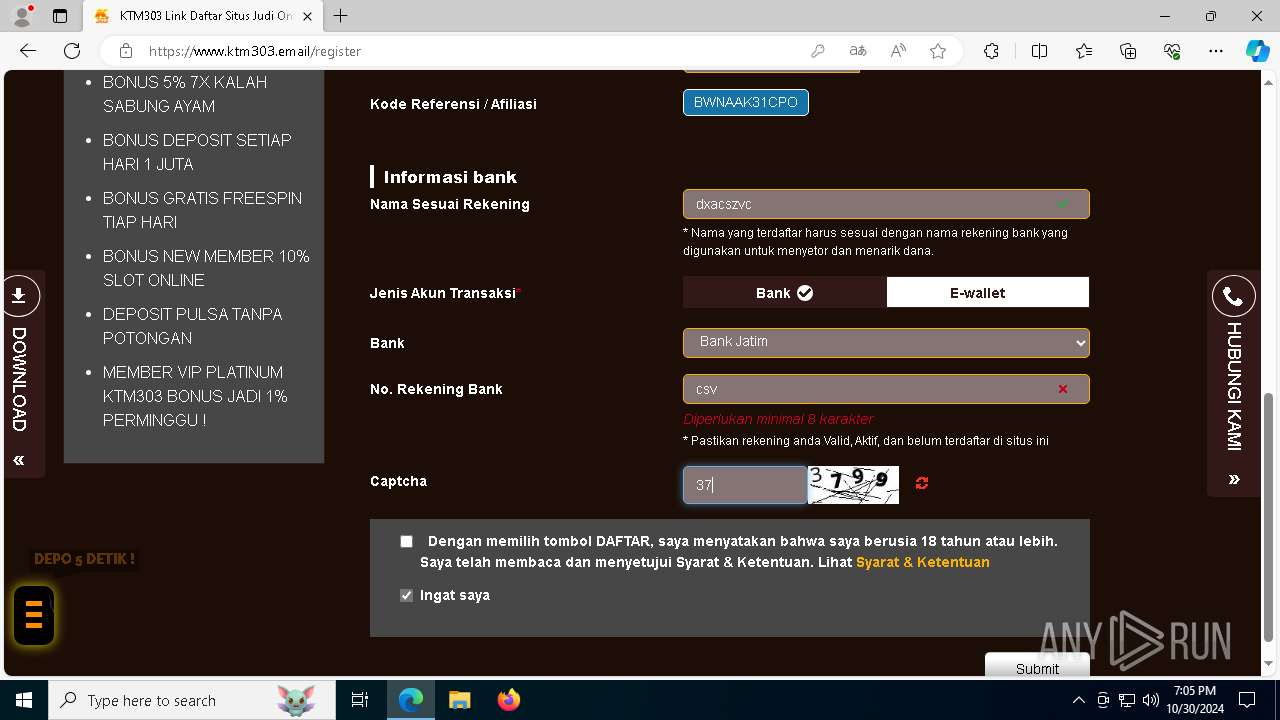This screenshot has width=1280, height=720.
Task: Open Collections icon
Action: point(1128,51)
